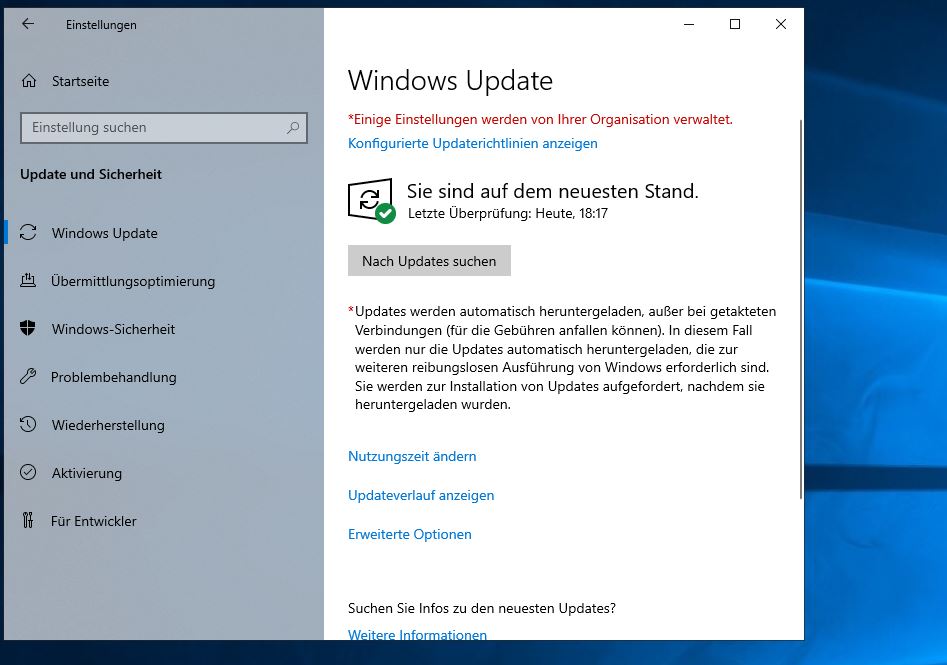The image size is (947, 665).
Task: Open Konfigurierte Updaterichtlinien anzeigen link
Action: click(472, 143)
